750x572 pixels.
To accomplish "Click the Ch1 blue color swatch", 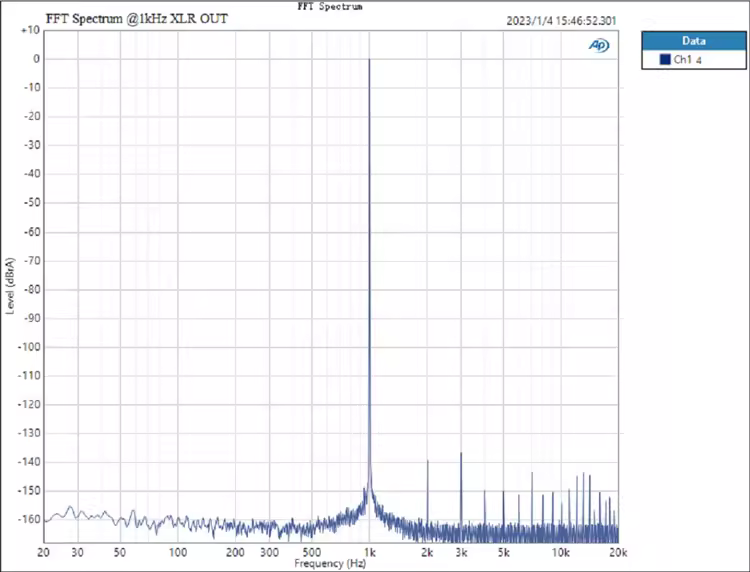I will coord(664,60).
